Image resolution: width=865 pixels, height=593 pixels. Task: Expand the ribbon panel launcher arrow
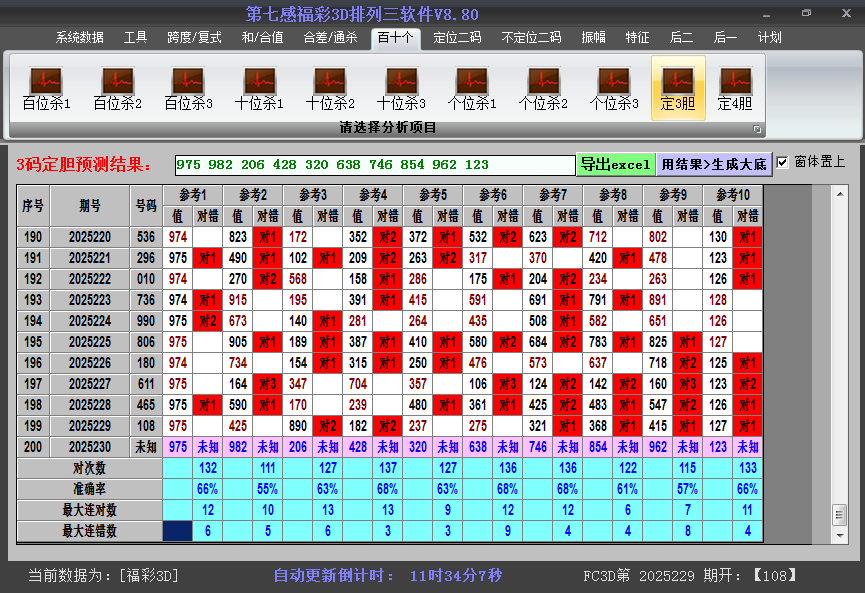click(757, 129)
